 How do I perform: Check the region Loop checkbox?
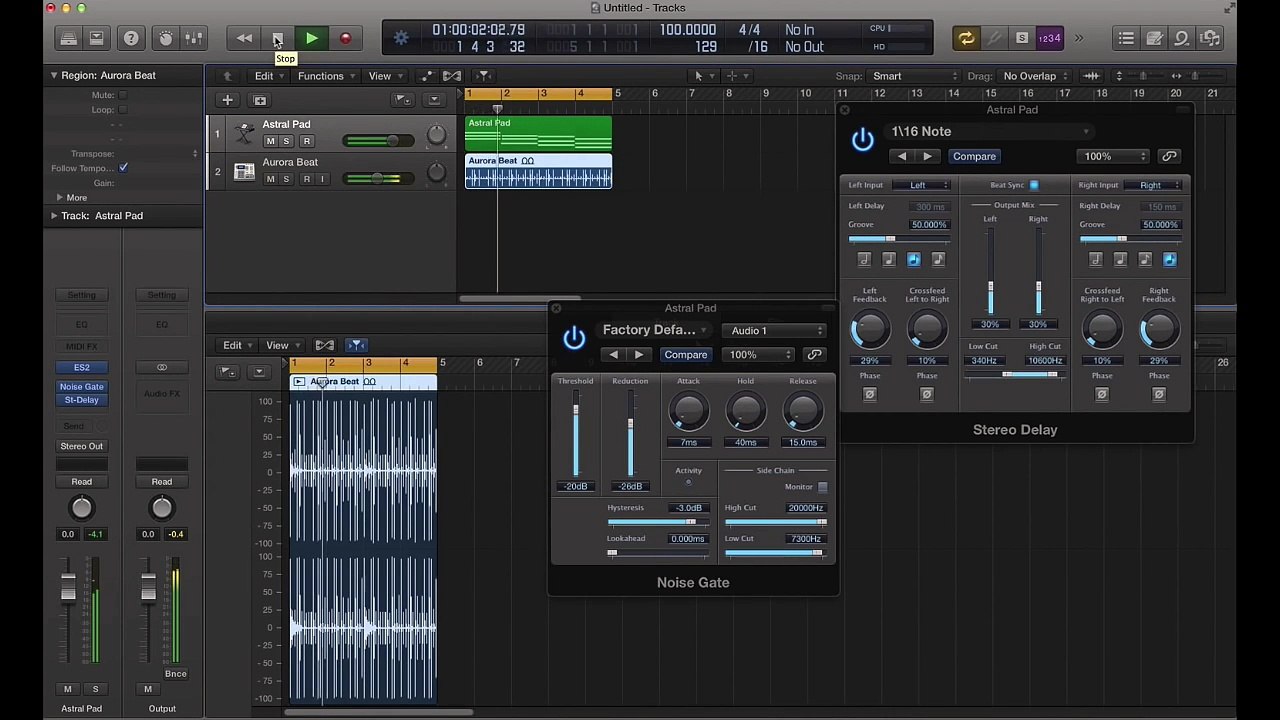123,110
